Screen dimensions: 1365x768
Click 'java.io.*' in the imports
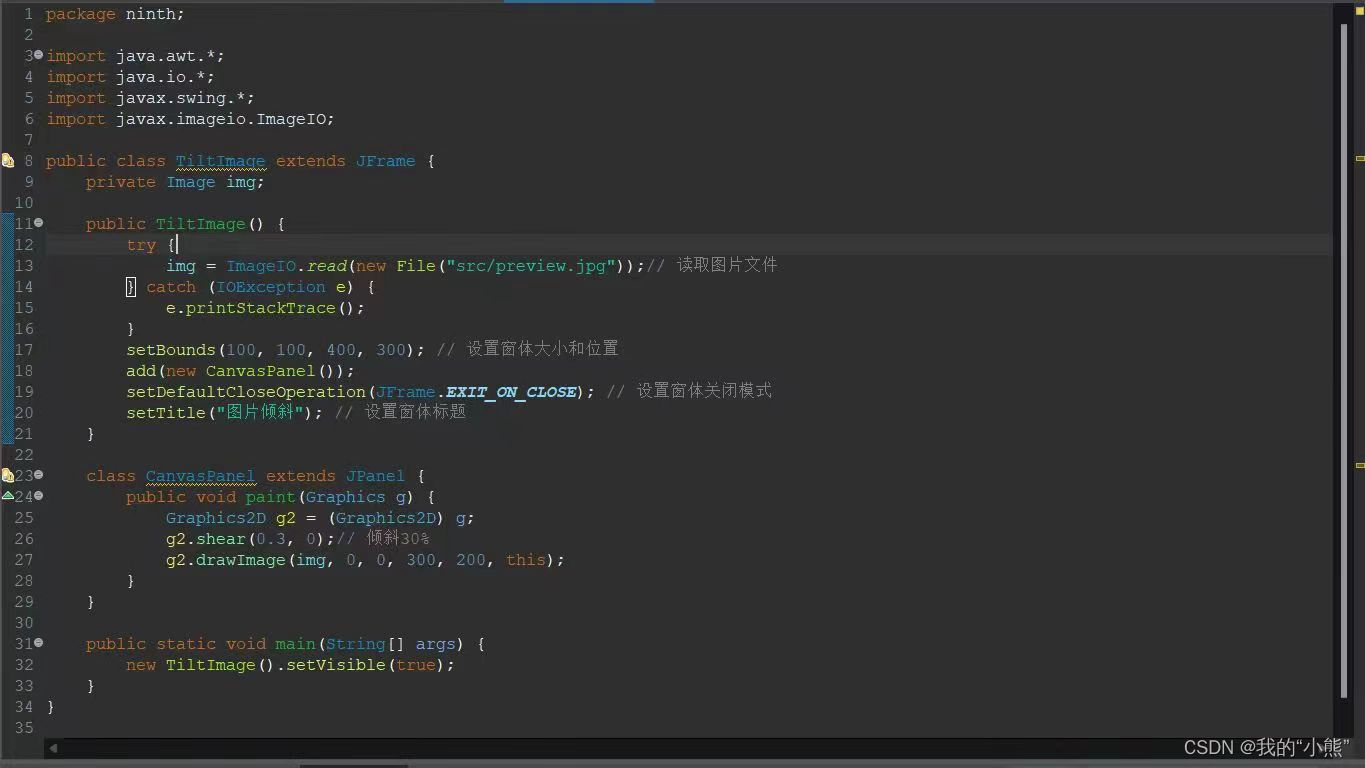tap(160, 77)
